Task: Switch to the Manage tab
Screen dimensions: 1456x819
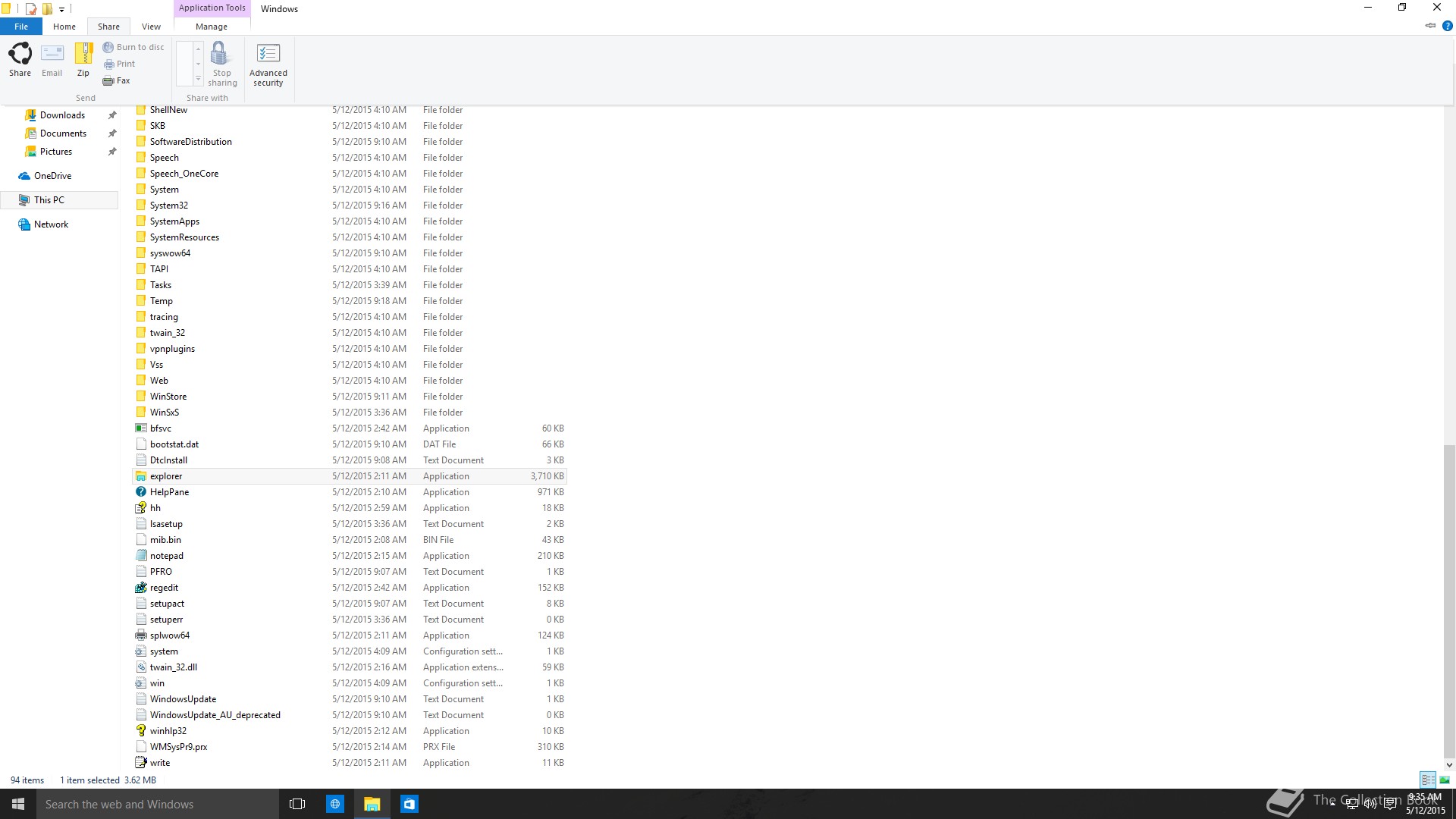Action: point(211,27)
